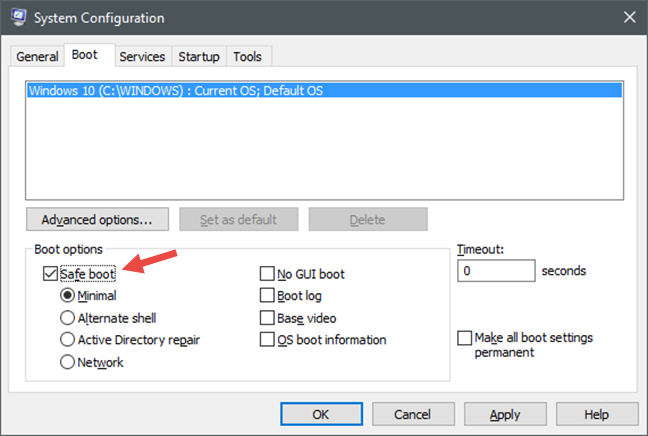Image resolution: width=648 pixels, height=436 pixels.
Task: Open the Services tab
Action: point(142,56)
